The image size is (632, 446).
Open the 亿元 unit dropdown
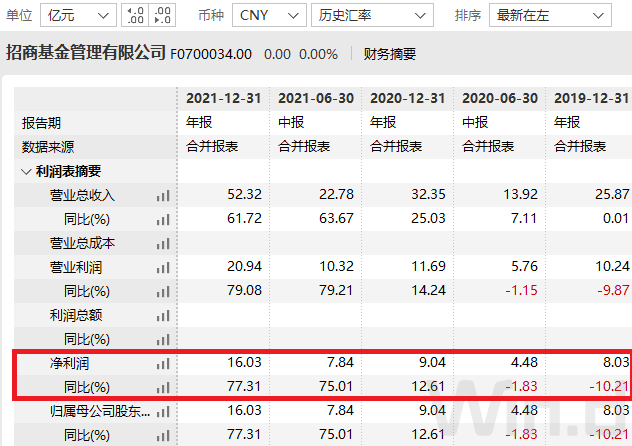pos(78,15)
